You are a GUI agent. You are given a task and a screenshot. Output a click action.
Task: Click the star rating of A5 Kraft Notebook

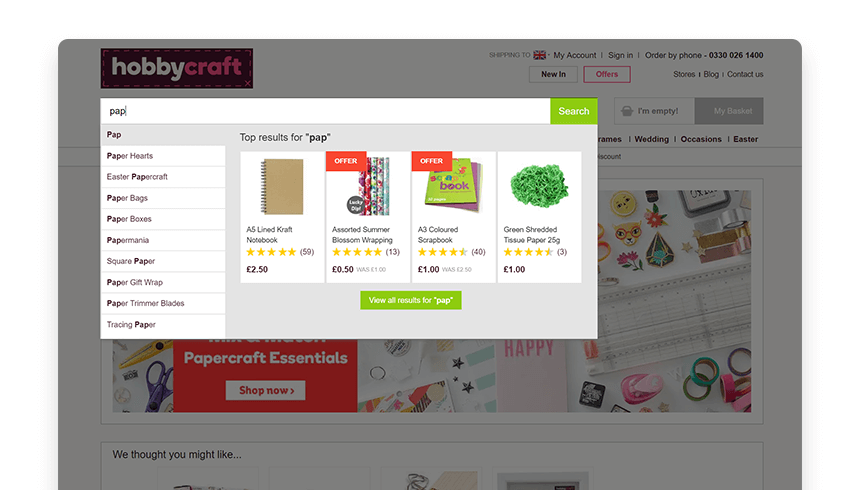tap(271, 252)
